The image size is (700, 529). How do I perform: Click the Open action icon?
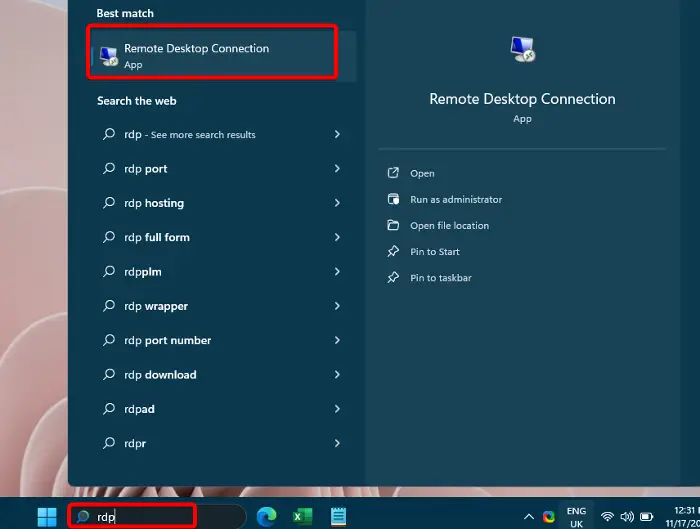point(393,173)
